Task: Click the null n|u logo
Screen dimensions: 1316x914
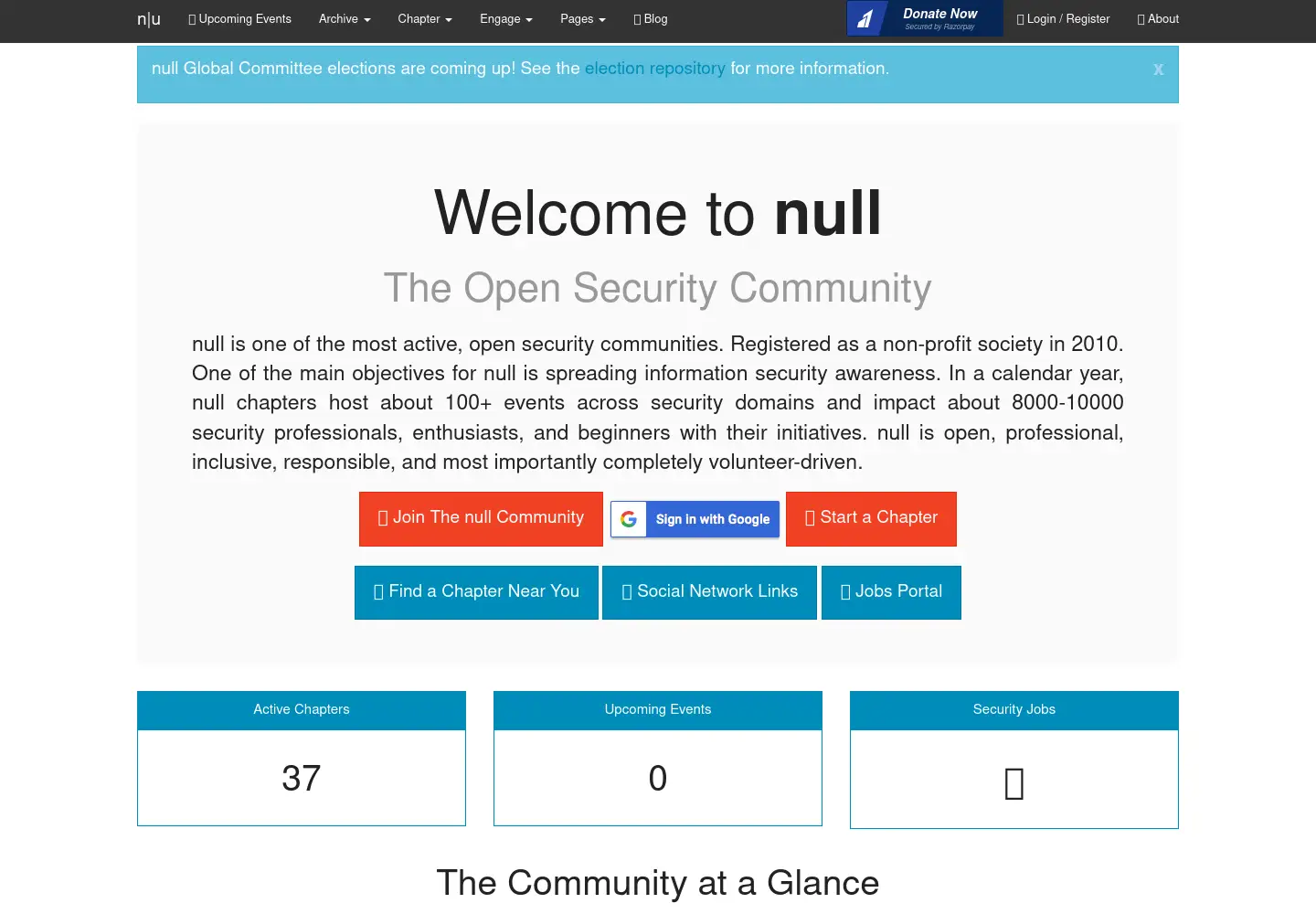Action: click(x=149, y=19)
